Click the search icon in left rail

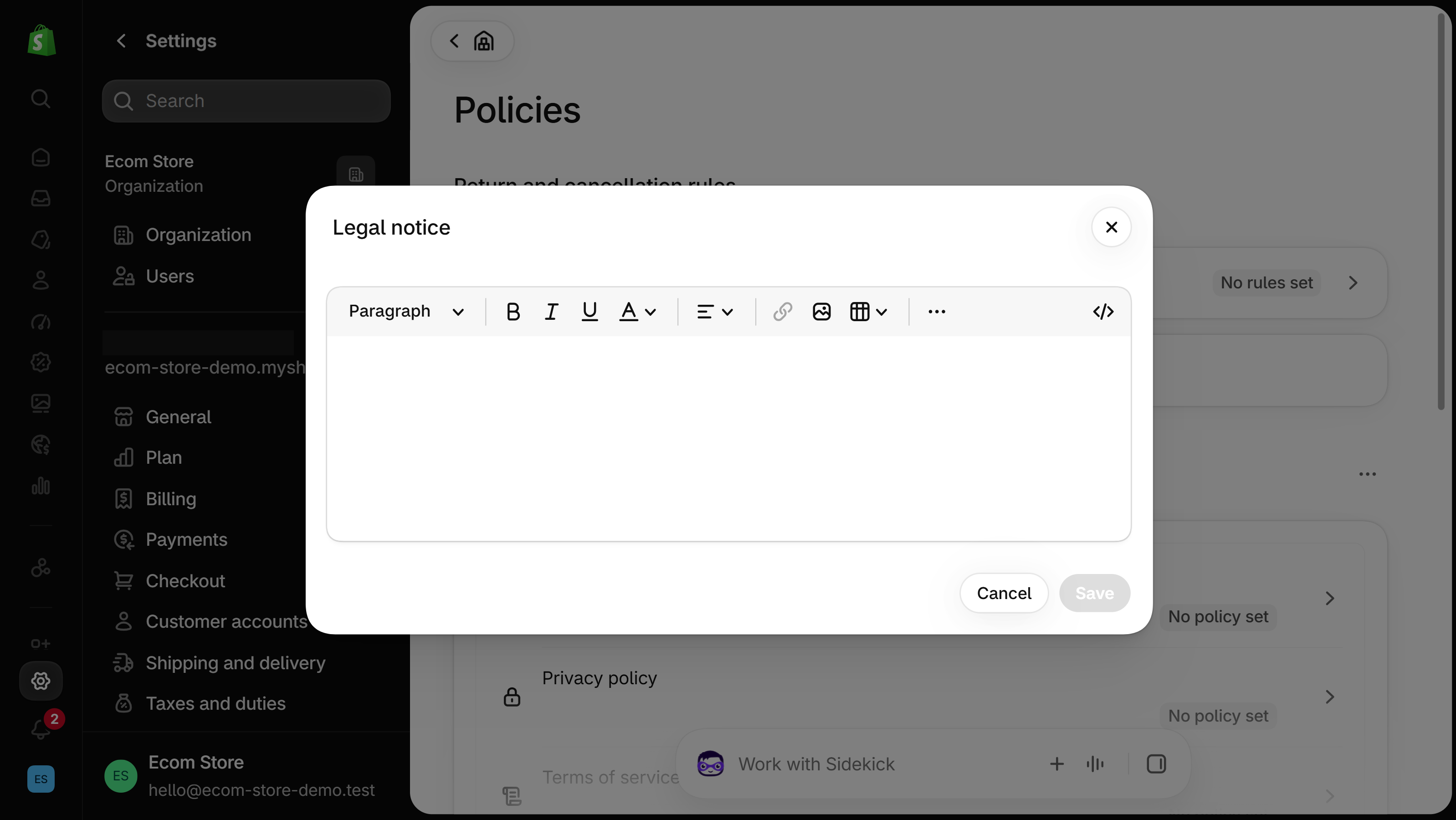pyautogui.click(x=41, y=98)
